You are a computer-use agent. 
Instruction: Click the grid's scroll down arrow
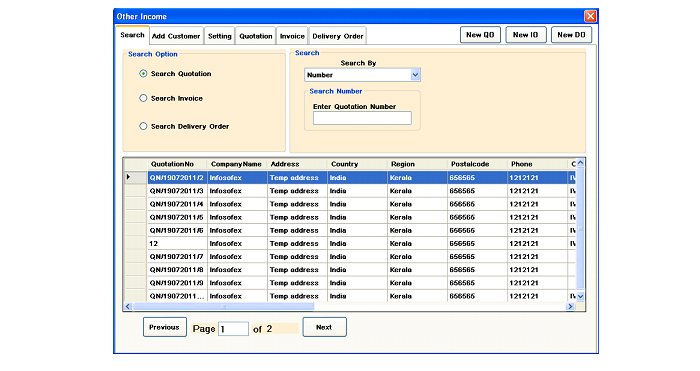(580, 296)
